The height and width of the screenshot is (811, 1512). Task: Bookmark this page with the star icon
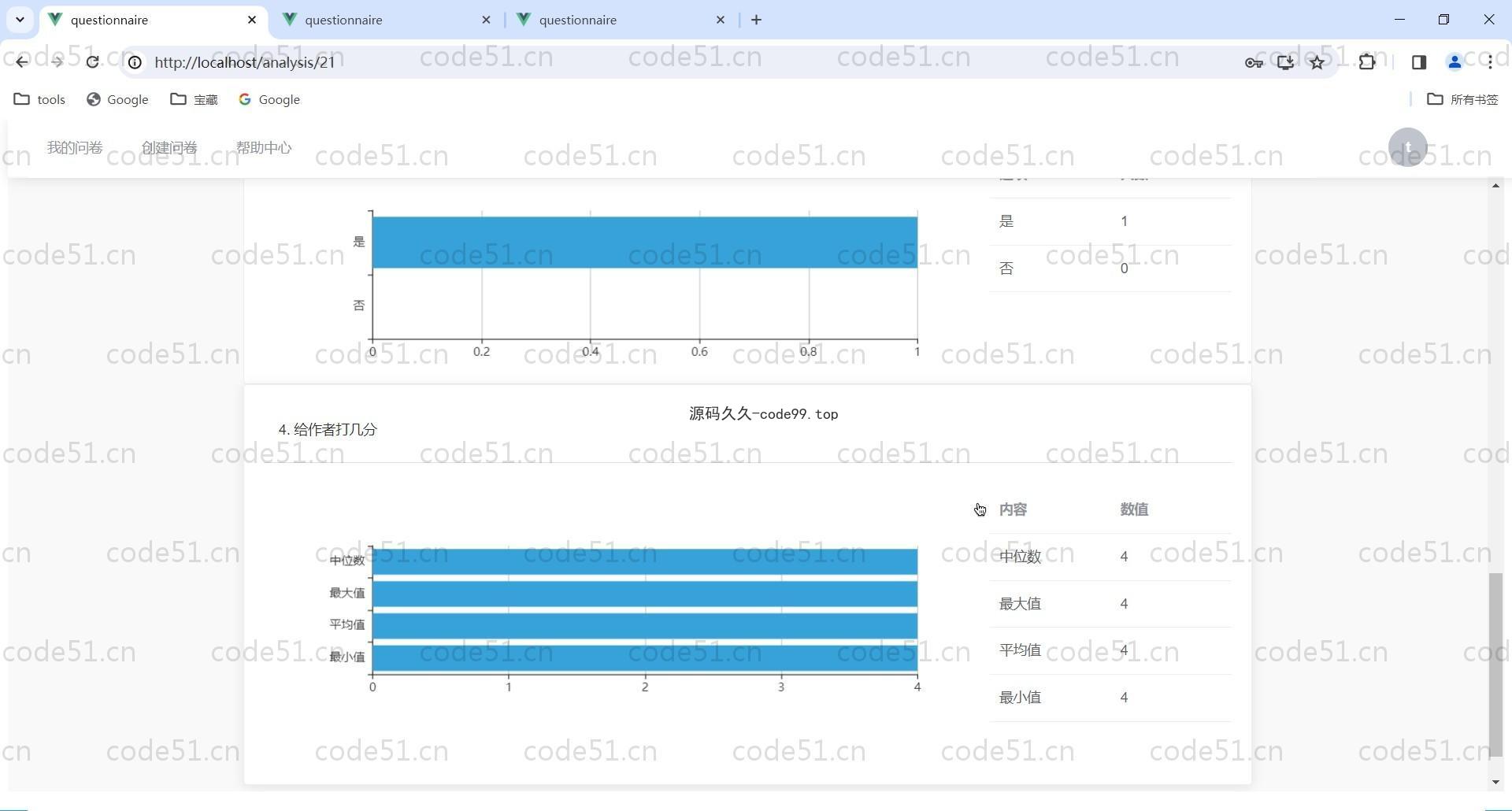point(1317,62)
